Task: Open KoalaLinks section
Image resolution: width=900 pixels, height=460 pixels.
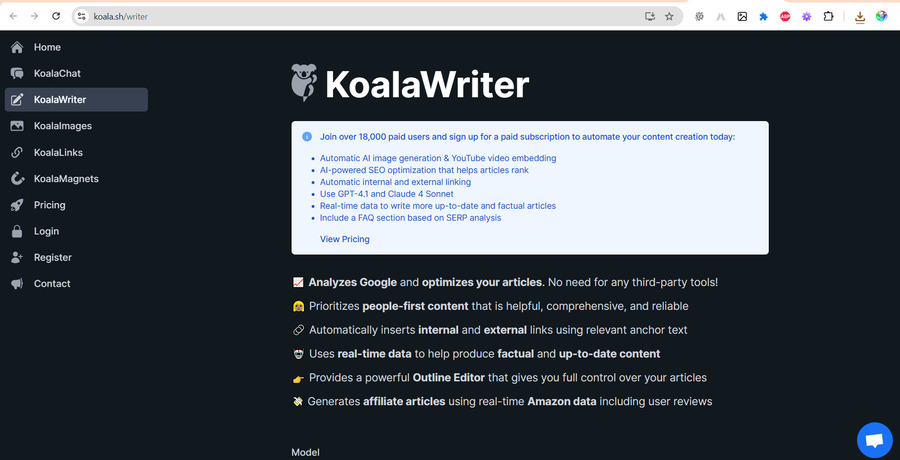Action: pyautogui.click(x=76, y=152)
